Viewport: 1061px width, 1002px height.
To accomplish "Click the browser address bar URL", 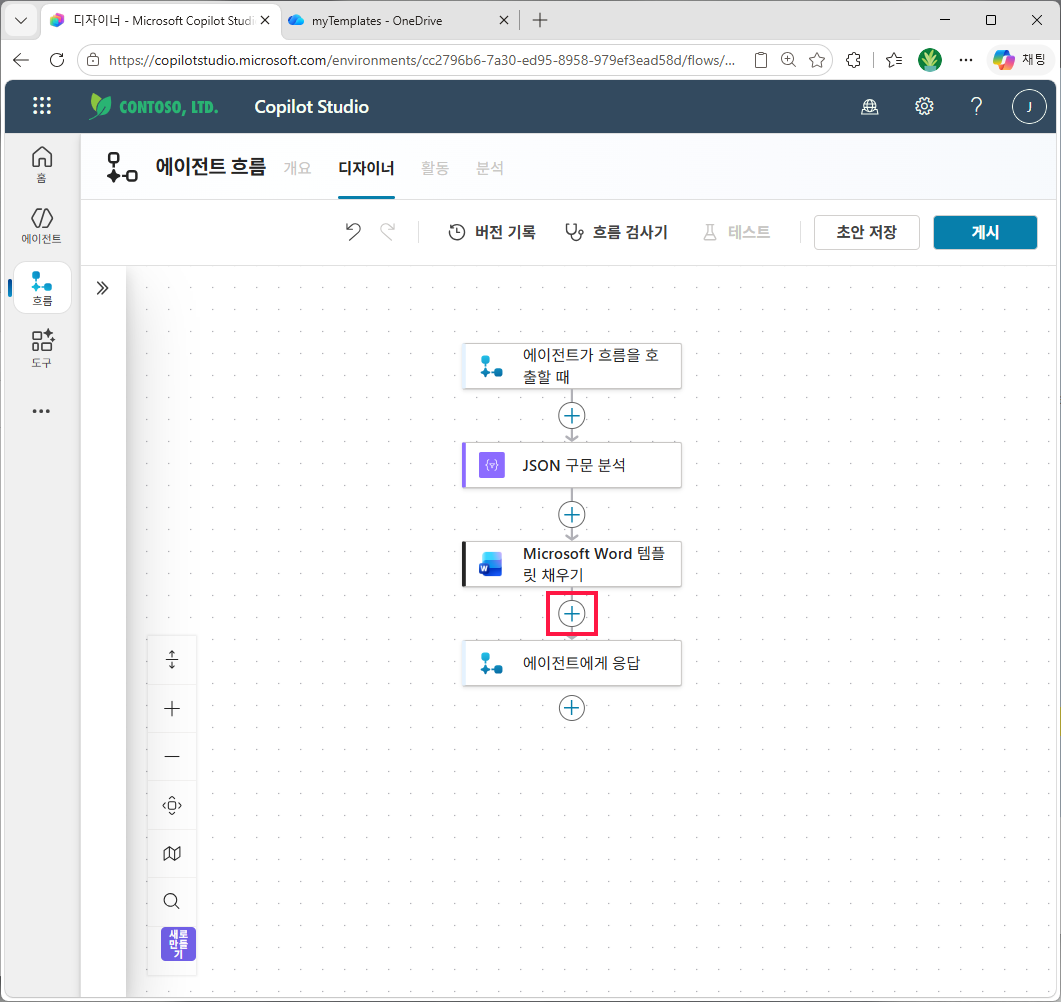I will point(422,60).
